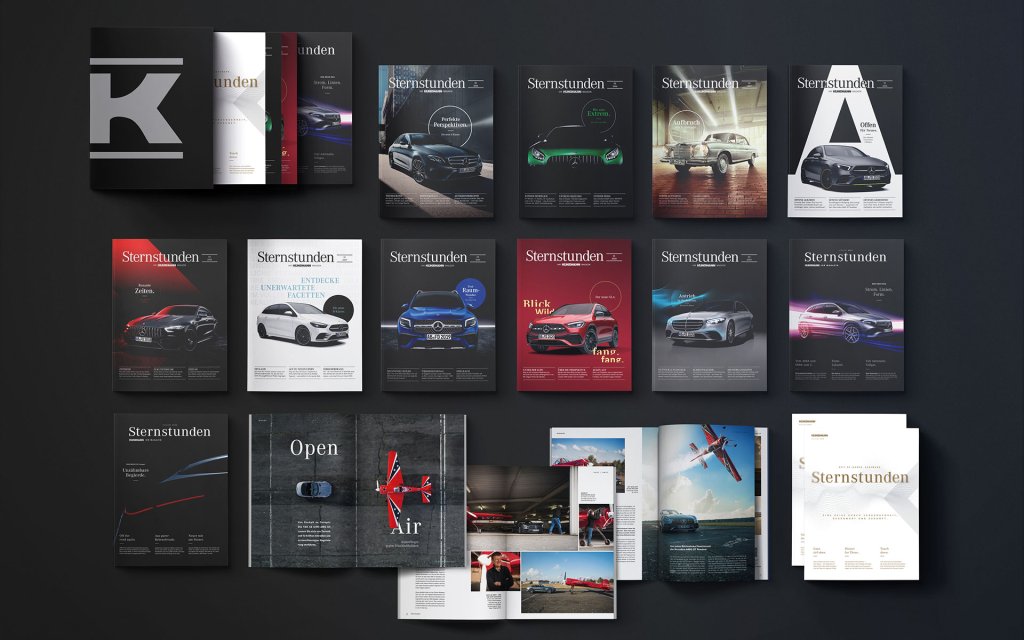
Task: Click the silver sedan cover with blue streak
Action: (709, 315)
